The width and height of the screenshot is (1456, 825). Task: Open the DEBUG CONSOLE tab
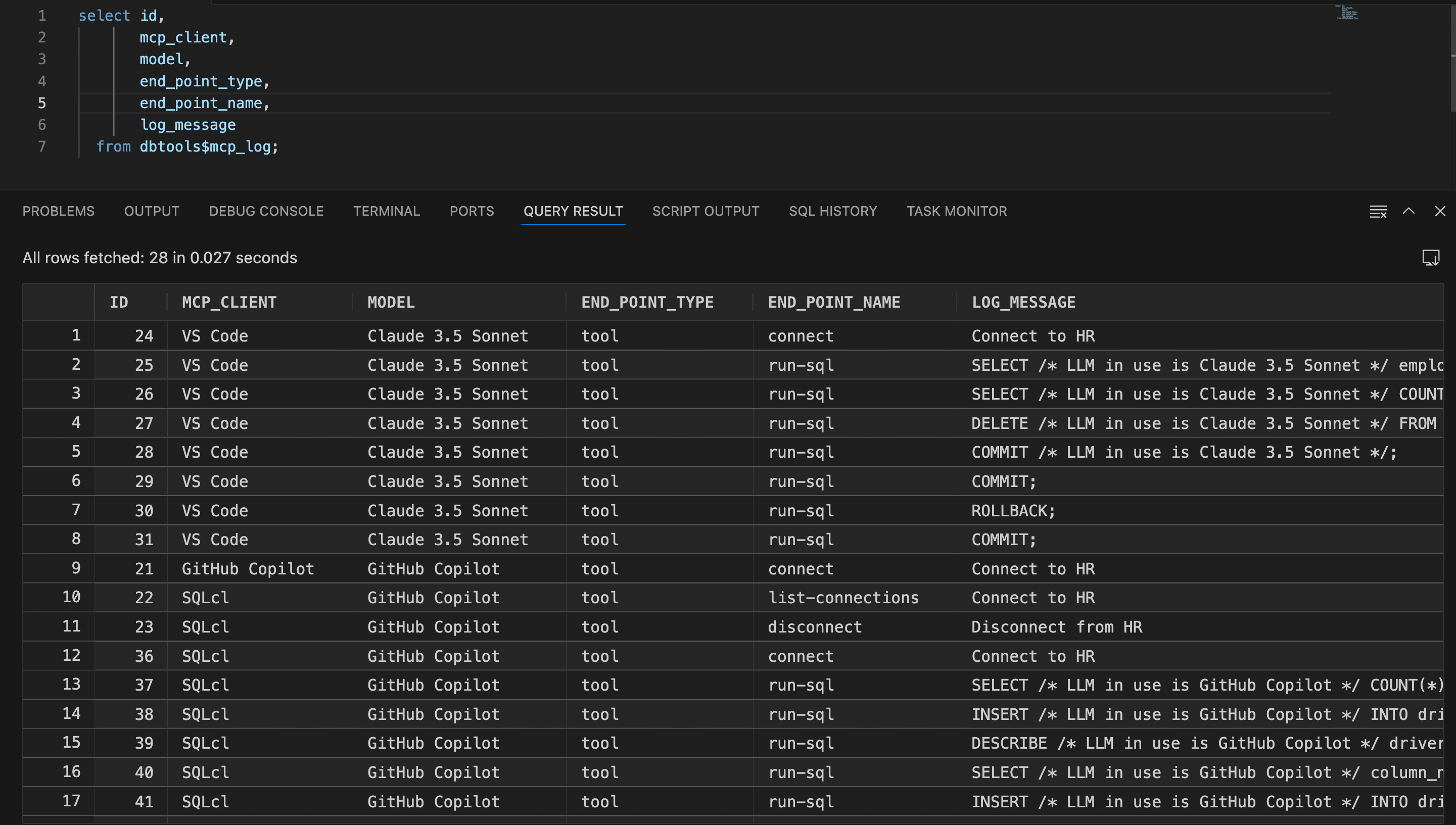pos(266,211)
